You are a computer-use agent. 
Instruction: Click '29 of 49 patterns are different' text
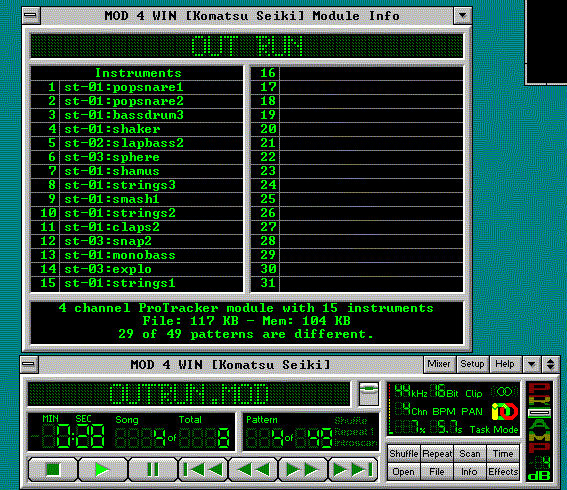coord(246,334)
